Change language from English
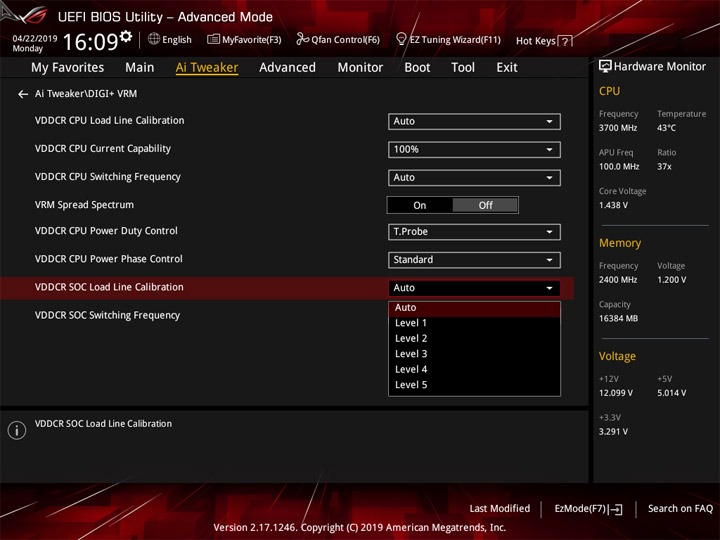Screen dimensions: 720x540 pyautogui.click(x=177, y=40)
